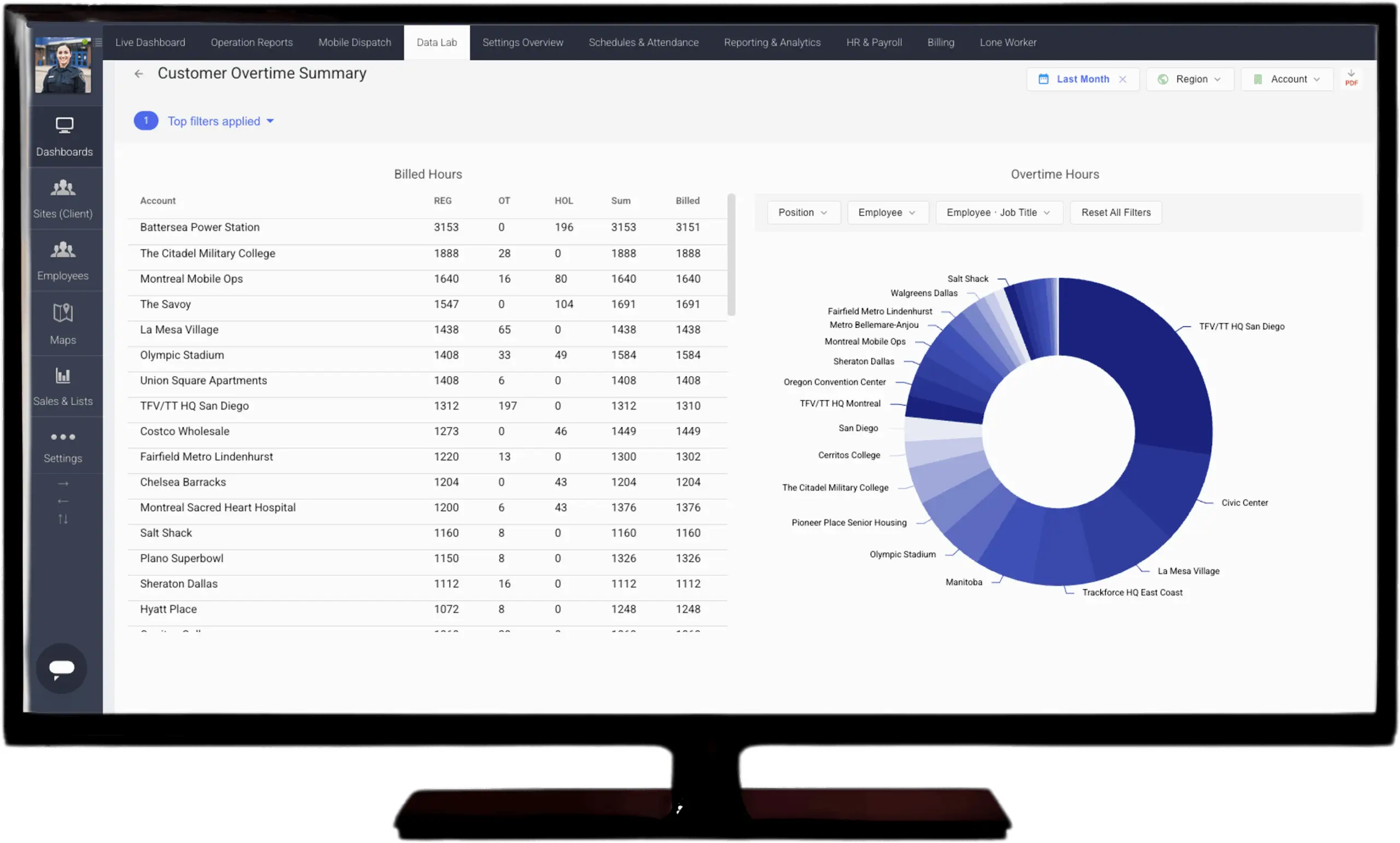Click the up-down arrows sidebar icon

pyautogui.click(x=63, y=519)
